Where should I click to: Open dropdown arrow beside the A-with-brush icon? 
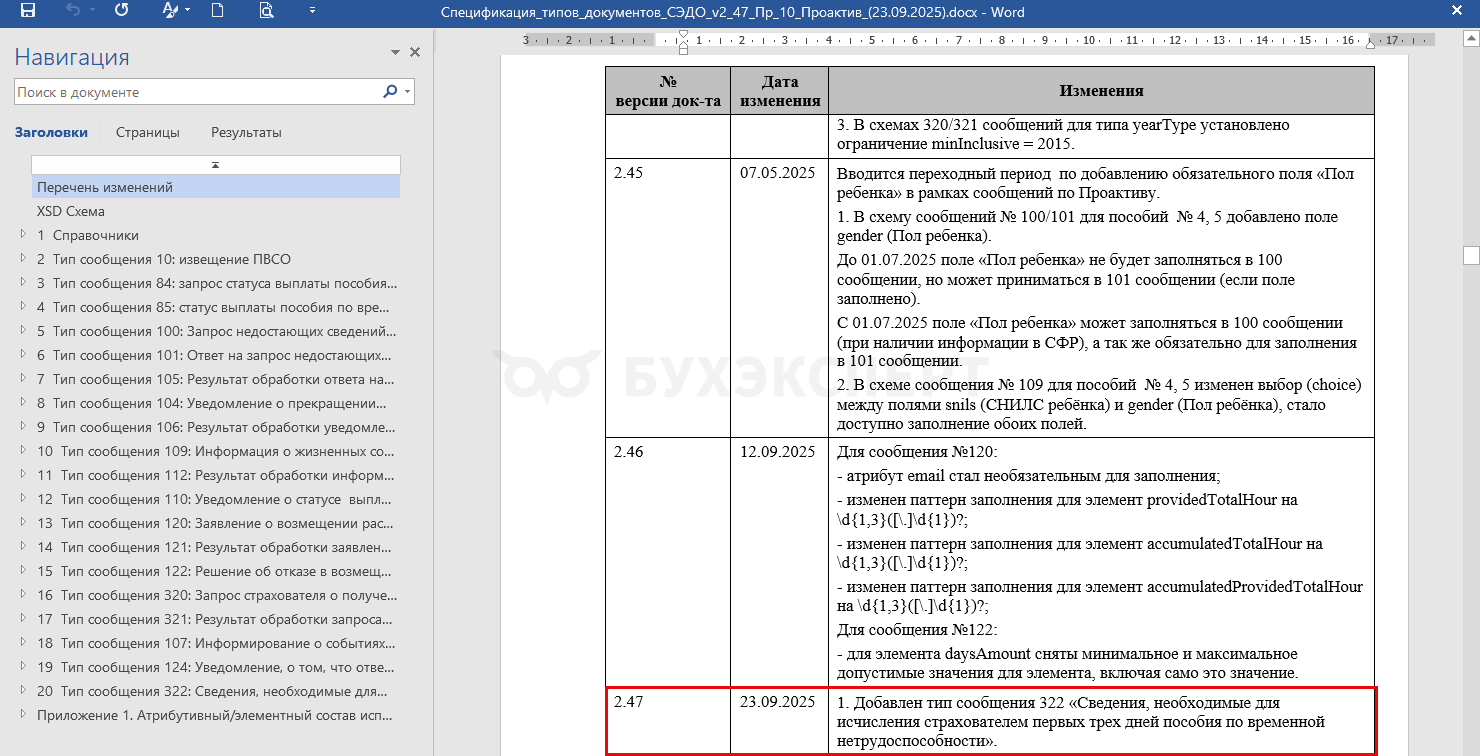click(186, 11)
